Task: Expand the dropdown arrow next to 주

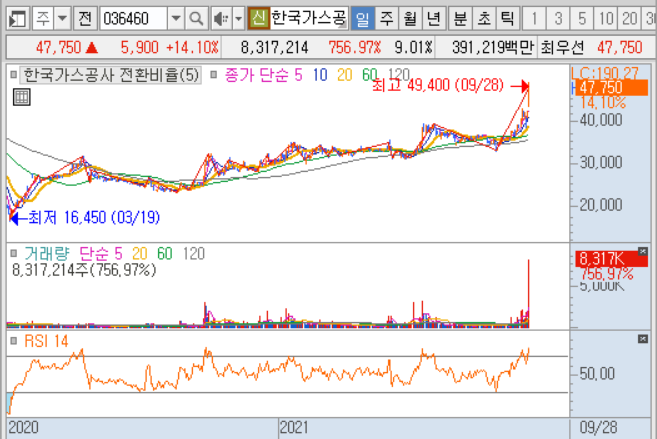Action: (62, 19)
